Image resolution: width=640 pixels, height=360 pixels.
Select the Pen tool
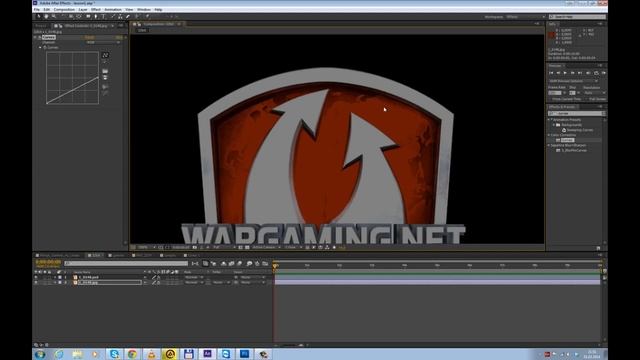point(96,16)
